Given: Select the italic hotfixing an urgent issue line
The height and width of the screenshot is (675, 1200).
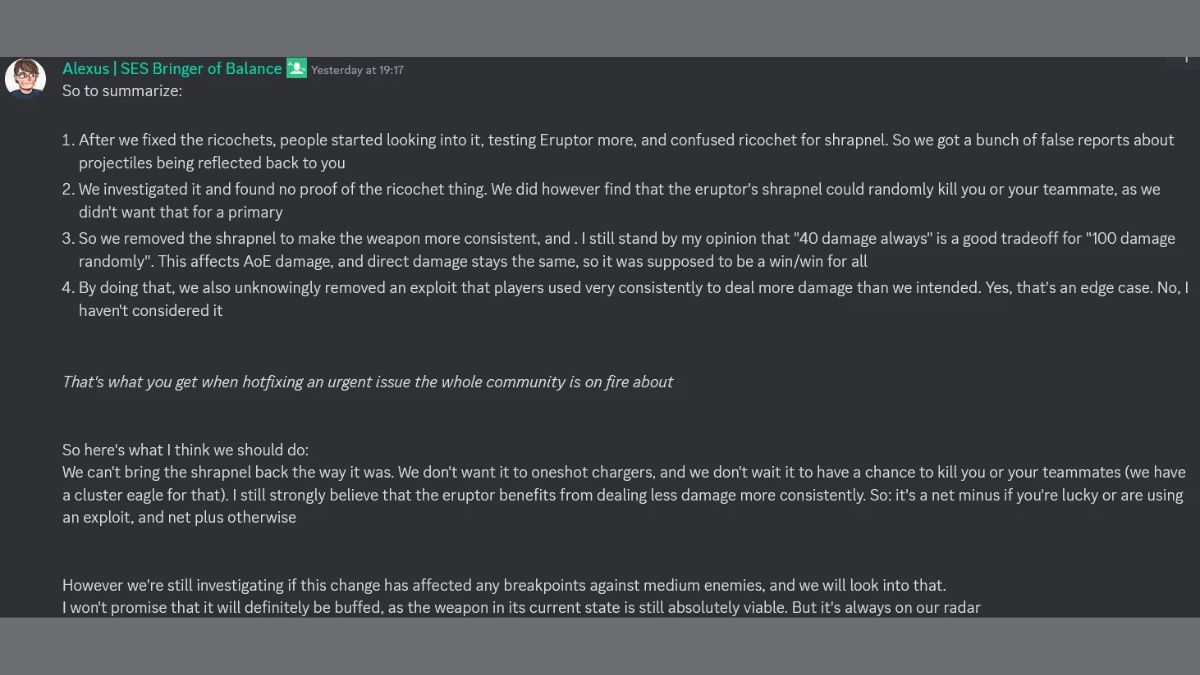Looking at the screenshot, I should coord(368,381).
